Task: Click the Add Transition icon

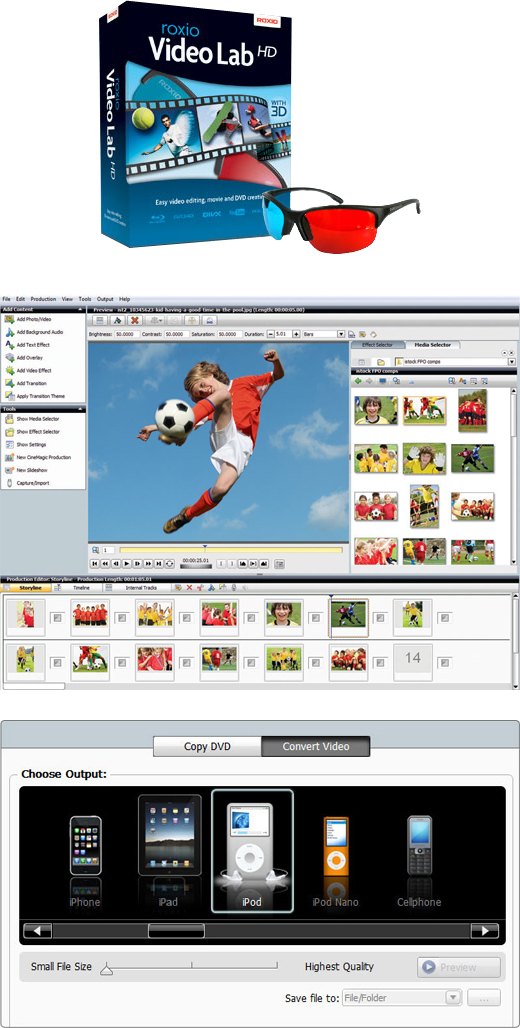Action: click(9, 383)
